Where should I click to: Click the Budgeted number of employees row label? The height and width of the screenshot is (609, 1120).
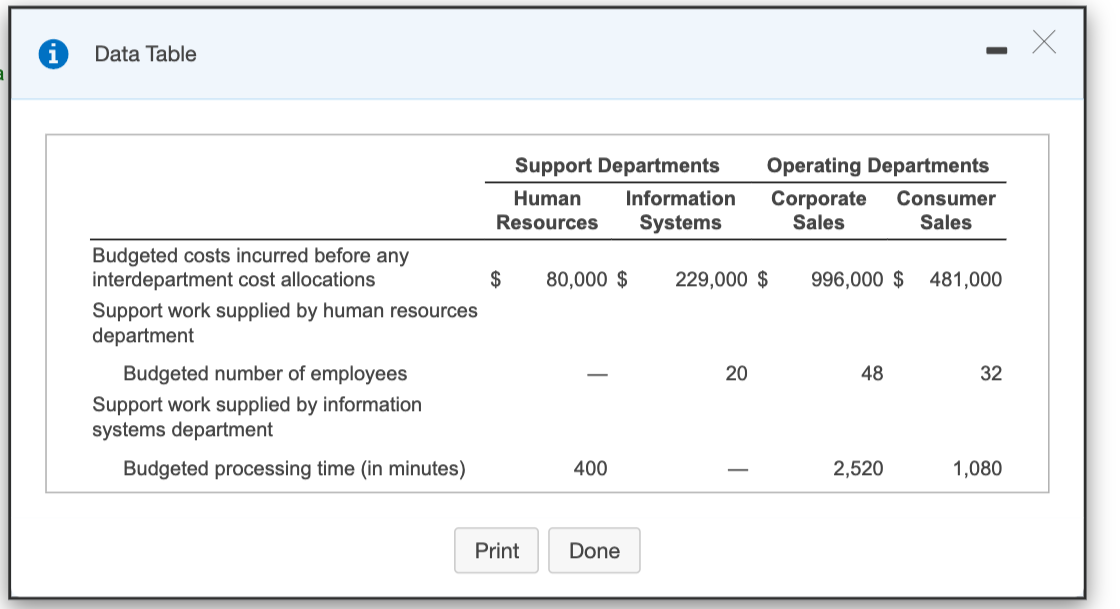(265, 373)
